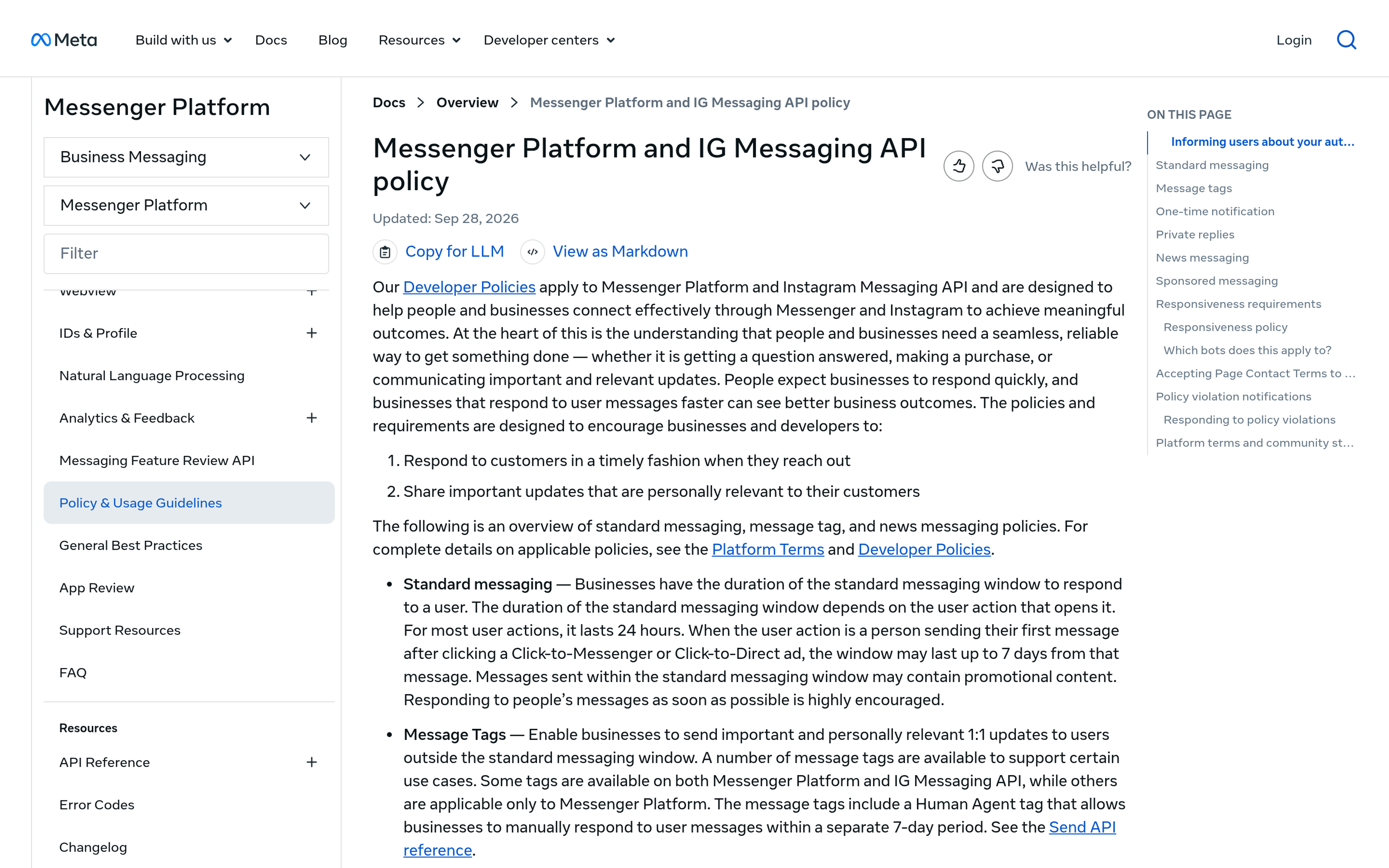Expand API Reference plus icon
The width and height of the screenshot is (1389, 868).
(x=312, y=762)
